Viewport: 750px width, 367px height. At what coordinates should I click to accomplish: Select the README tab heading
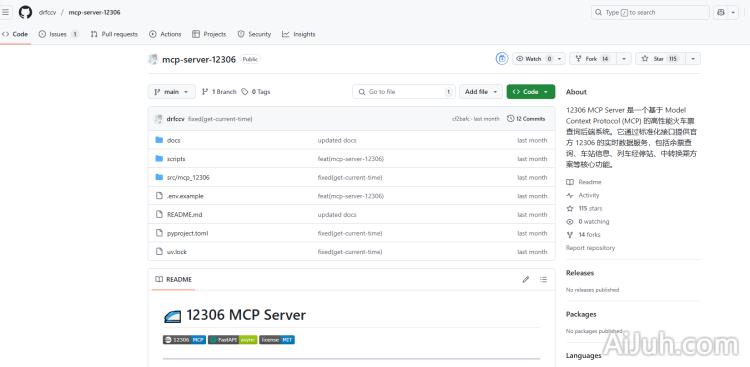click(174, 279)
